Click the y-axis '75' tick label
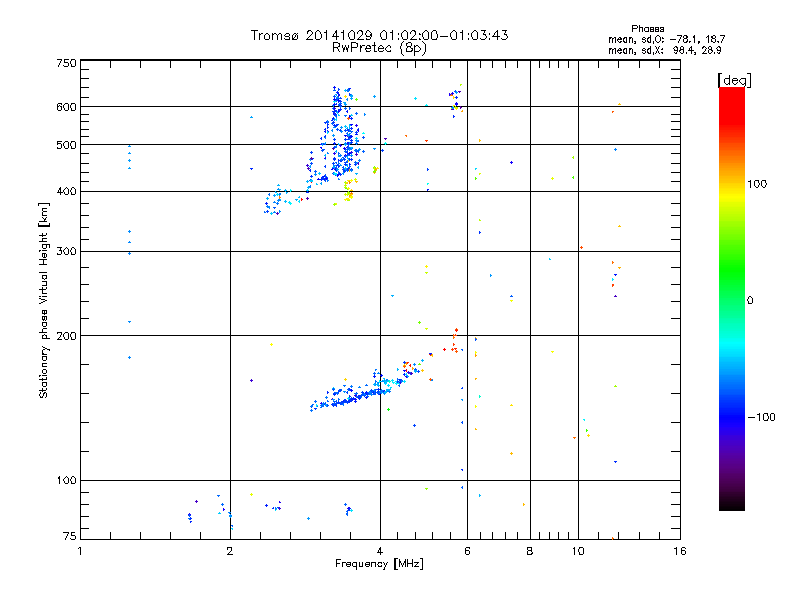 [x=70, y=536]
